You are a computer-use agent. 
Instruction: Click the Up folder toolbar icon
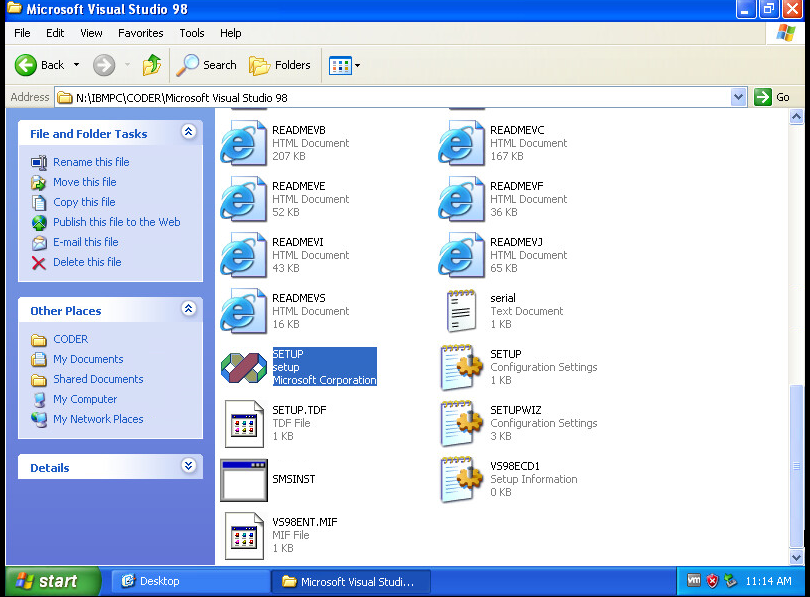151,65
